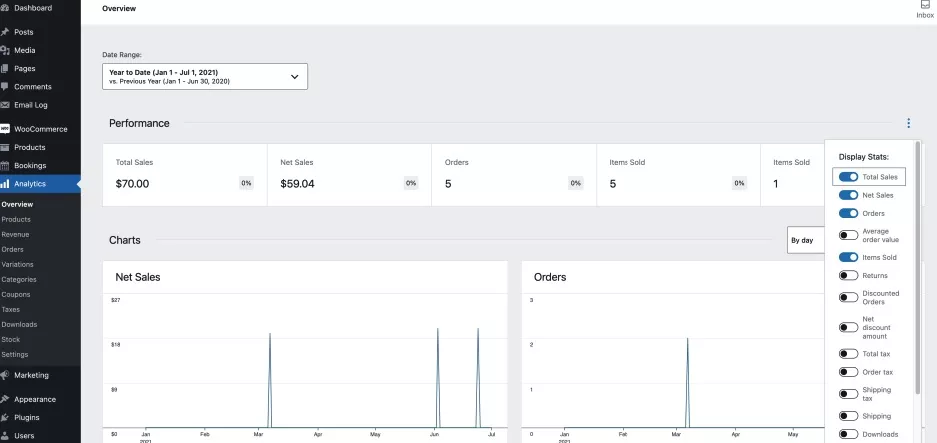This screenshot has width=937, height=443.
Task: Open Orders analytics report in sidebar
Action: (13, 249)
